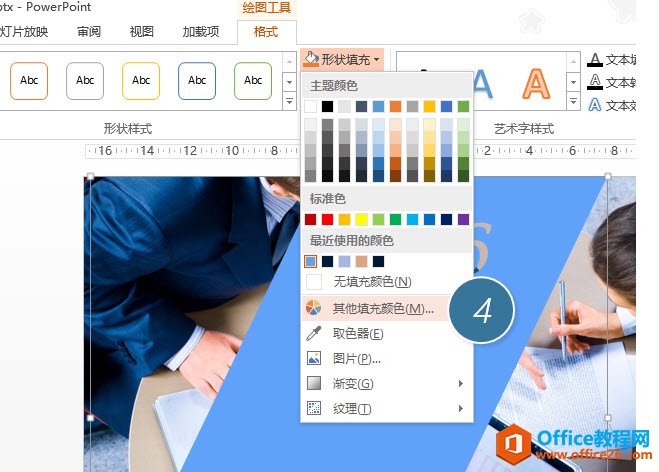Viewport: 659px width, 472px height.
Task: Expand the WordArt styles gallery More button
Action: (573, 101)
